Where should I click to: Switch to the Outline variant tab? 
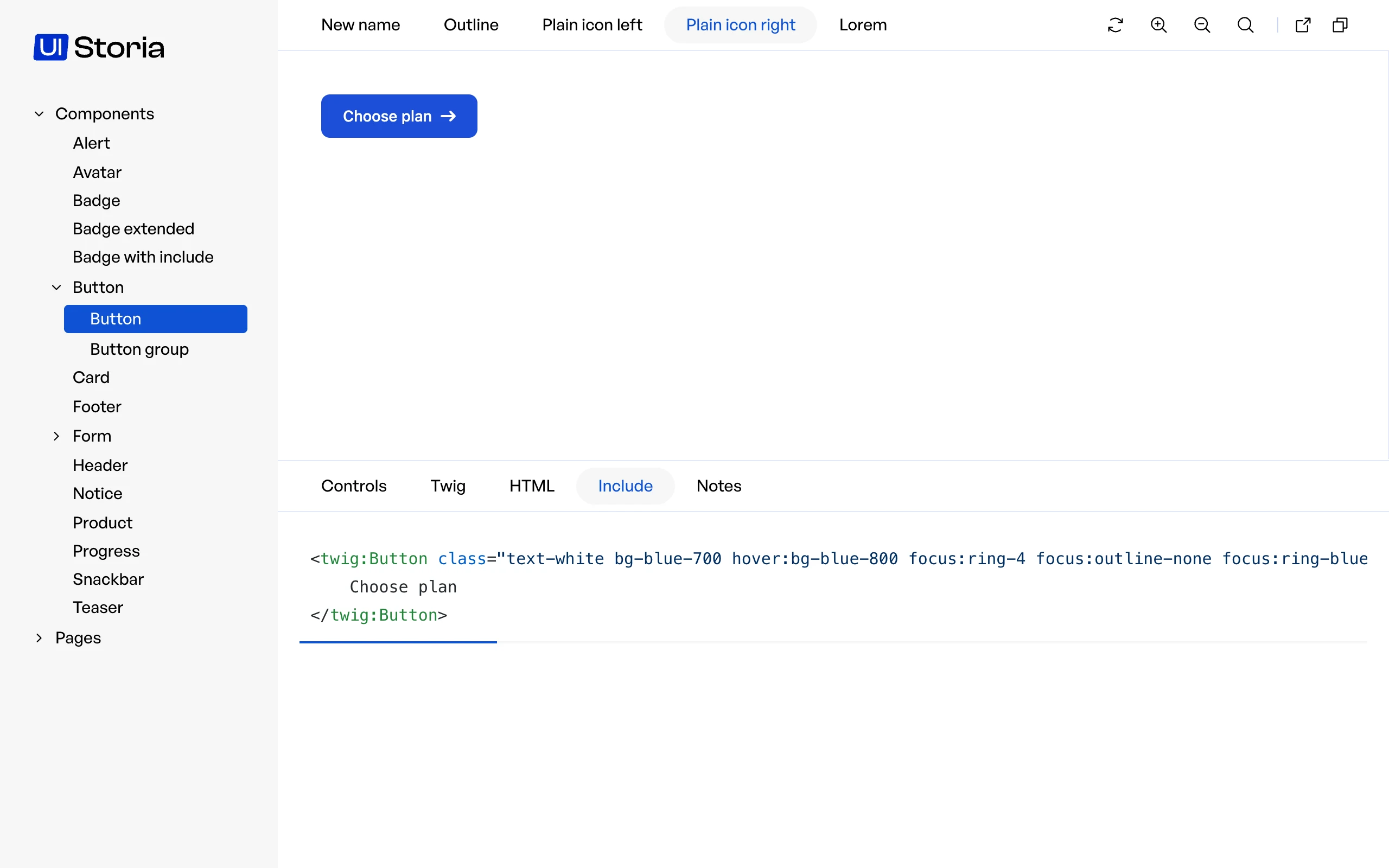click(x=470, y=25)
